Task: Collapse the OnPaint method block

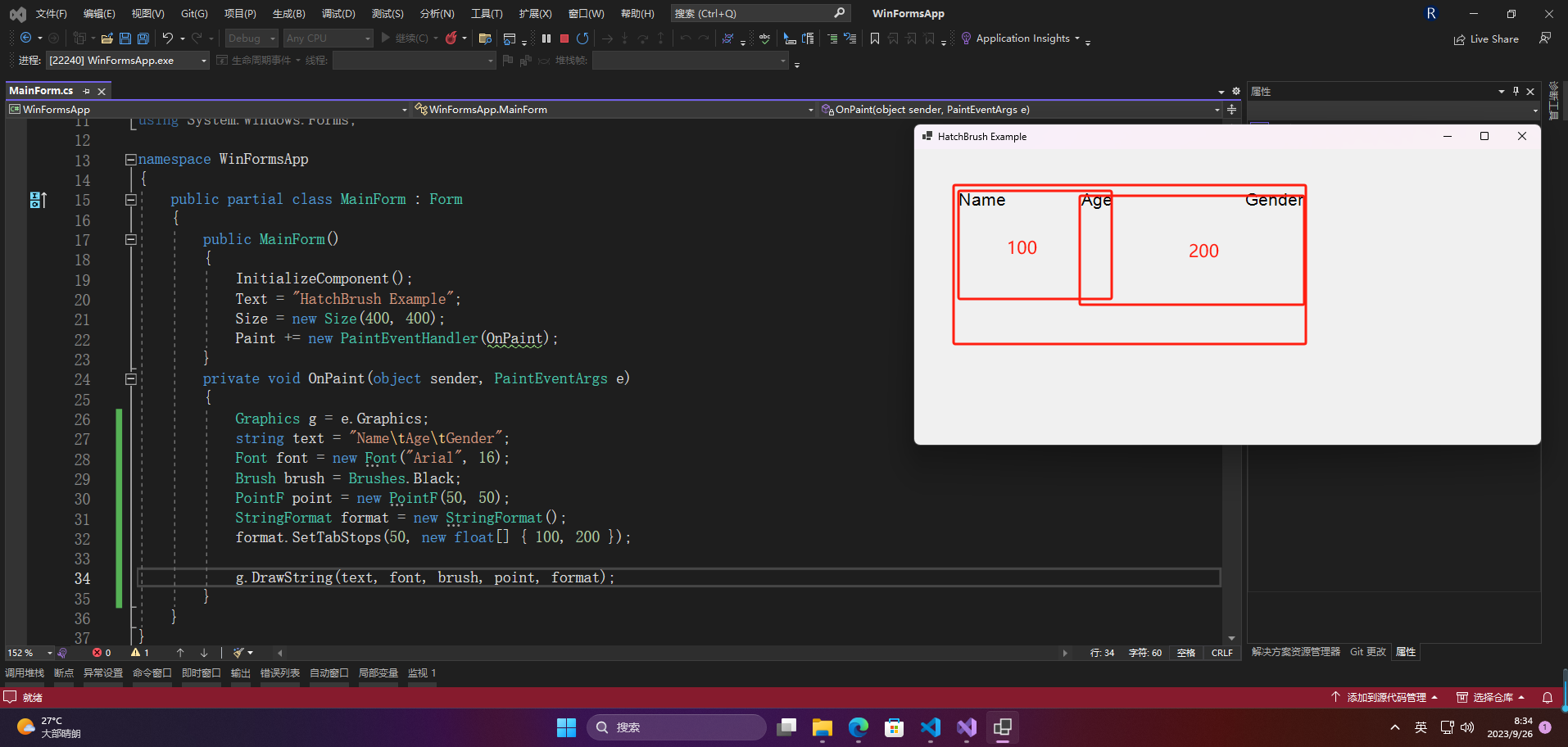Action: [130, 379]
